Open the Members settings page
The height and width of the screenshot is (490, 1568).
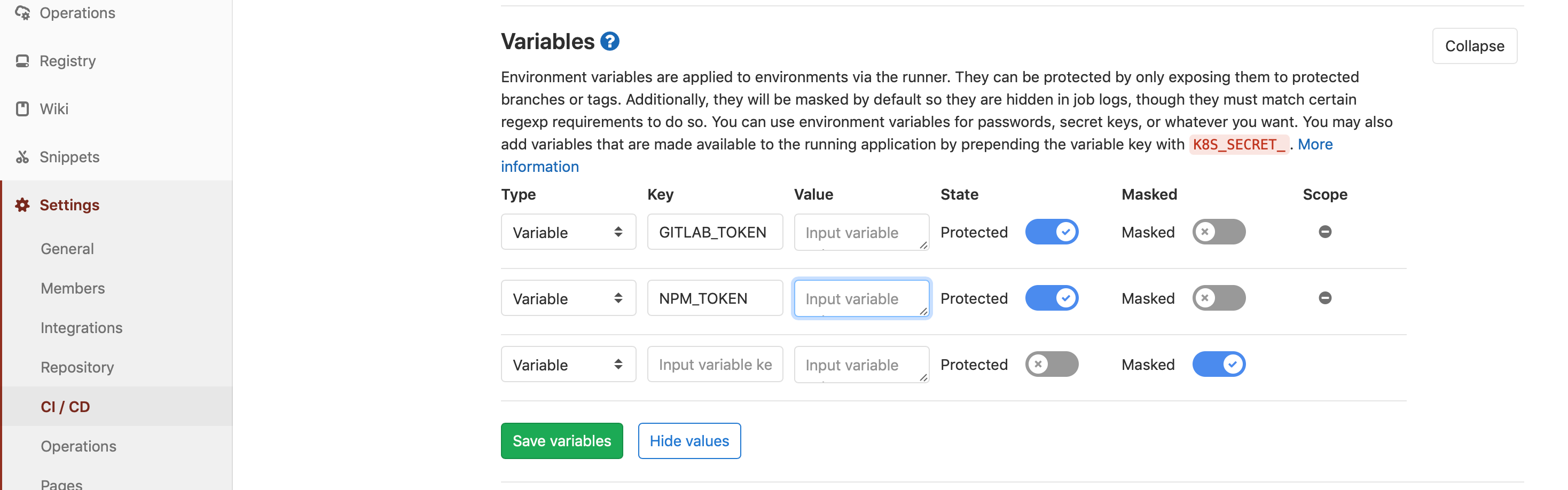point(73,288)
